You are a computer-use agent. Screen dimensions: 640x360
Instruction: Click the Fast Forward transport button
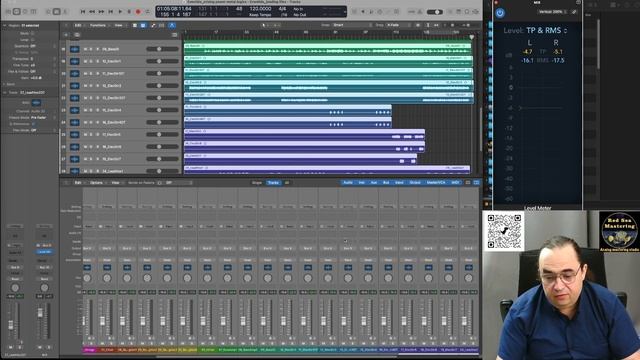coord(101,12)
